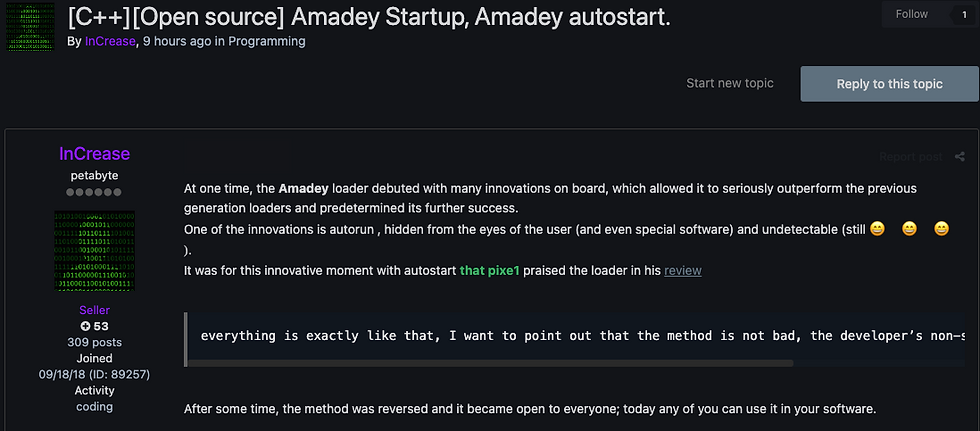Click the quote block's horizontal scrollbar
The image size is (980, 431).
point(490,363)
